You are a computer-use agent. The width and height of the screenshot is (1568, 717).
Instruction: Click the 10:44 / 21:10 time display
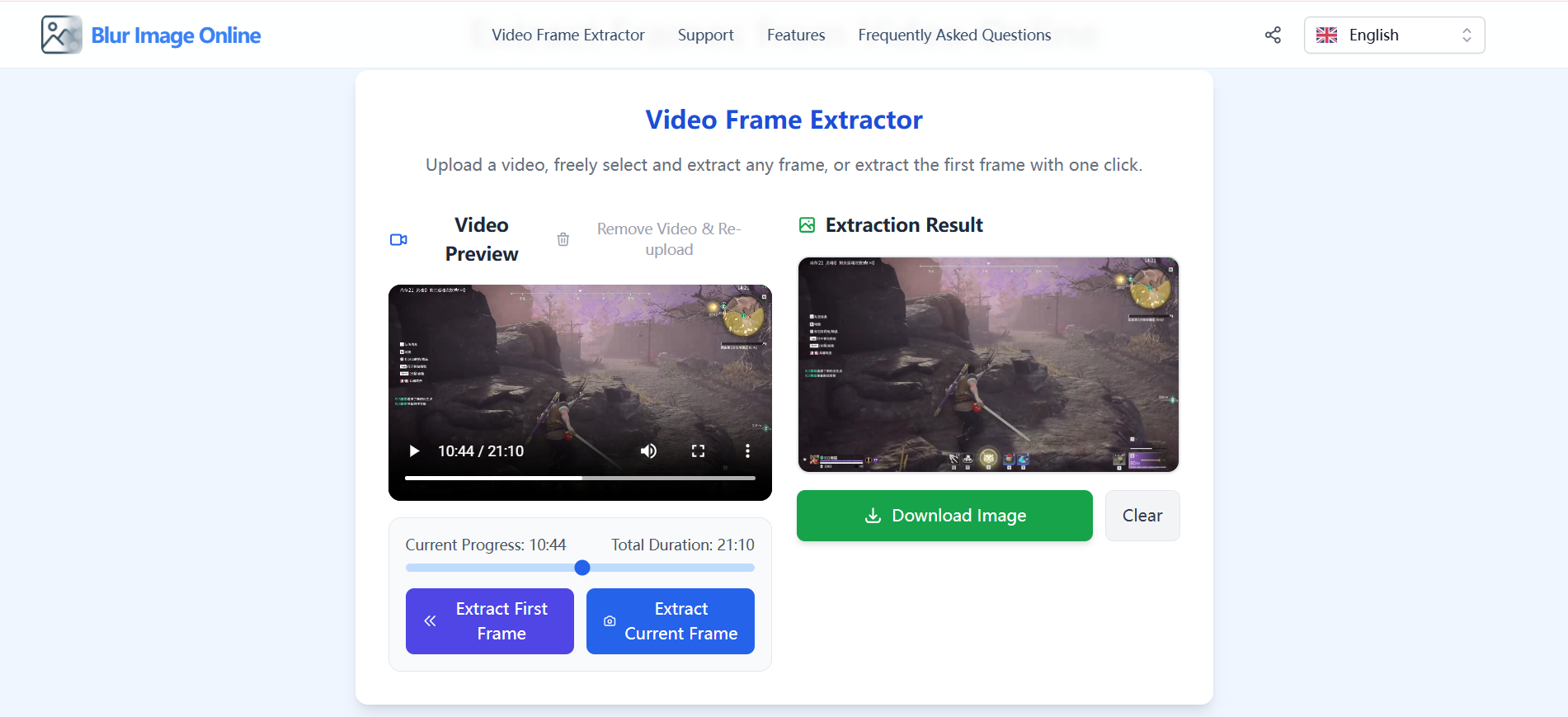coord(481,450)
